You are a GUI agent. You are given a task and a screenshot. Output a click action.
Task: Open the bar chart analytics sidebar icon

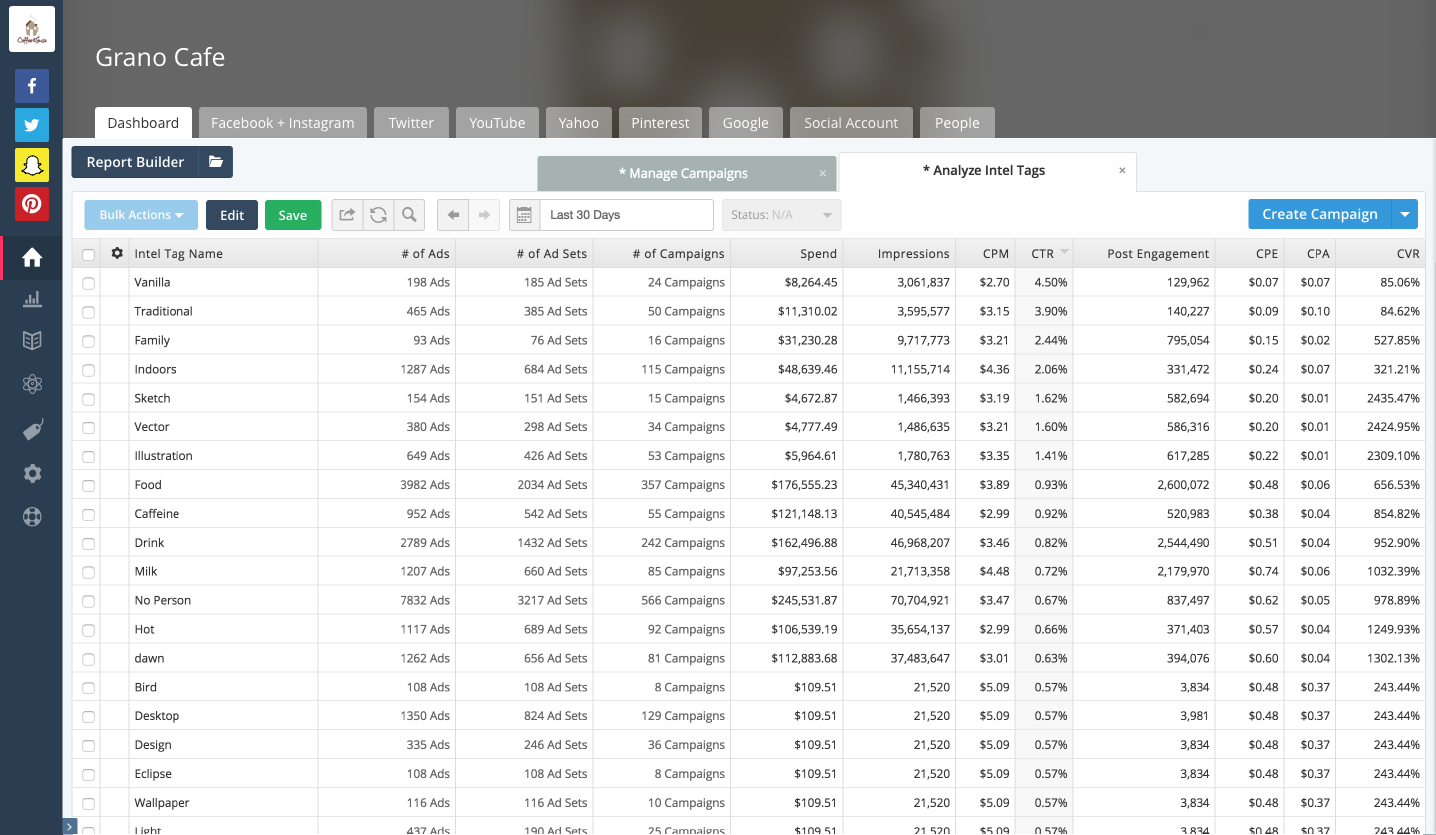click(x=32, y=298)
